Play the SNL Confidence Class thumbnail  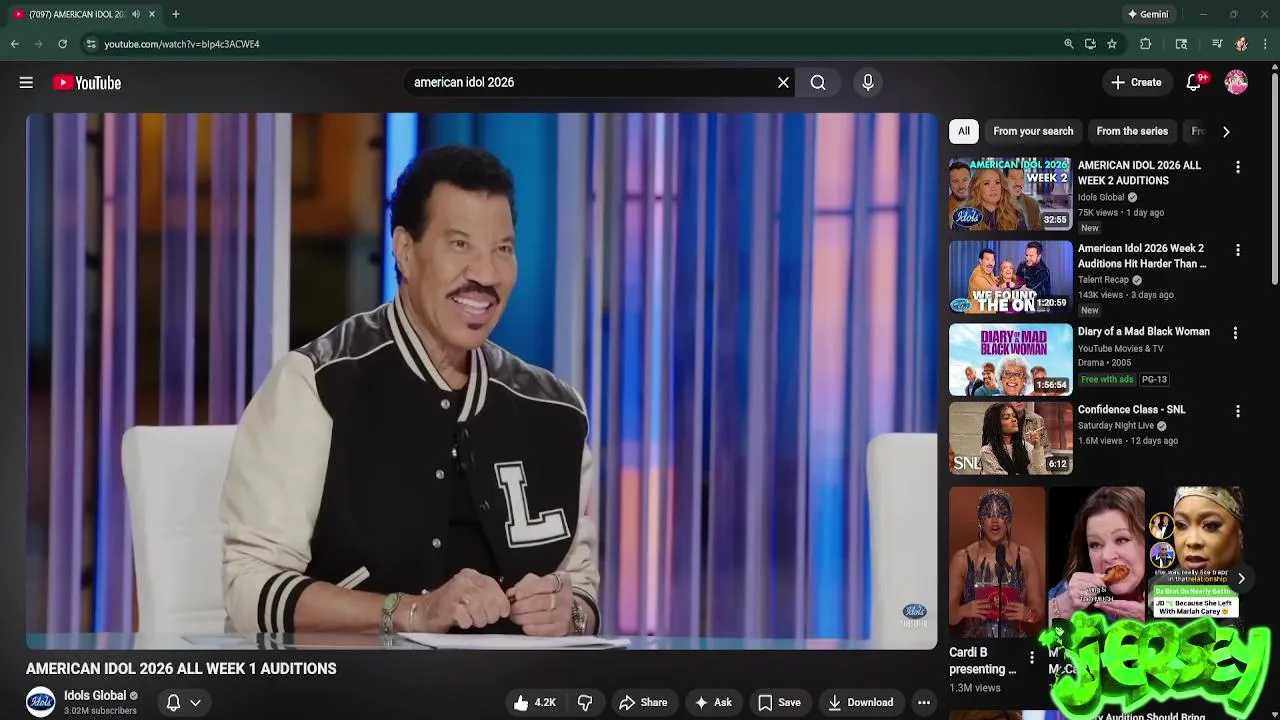click(x=1010, y=437)
